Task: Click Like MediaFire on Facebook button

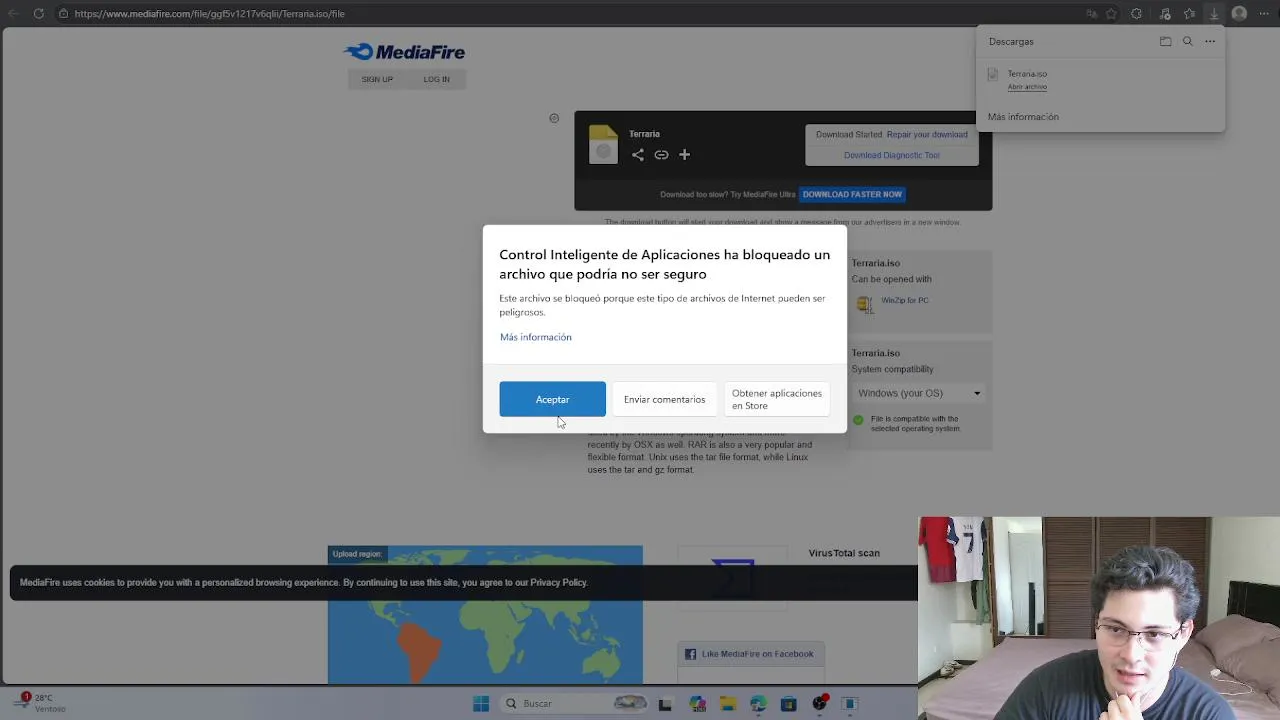Action: pos(750,654)
